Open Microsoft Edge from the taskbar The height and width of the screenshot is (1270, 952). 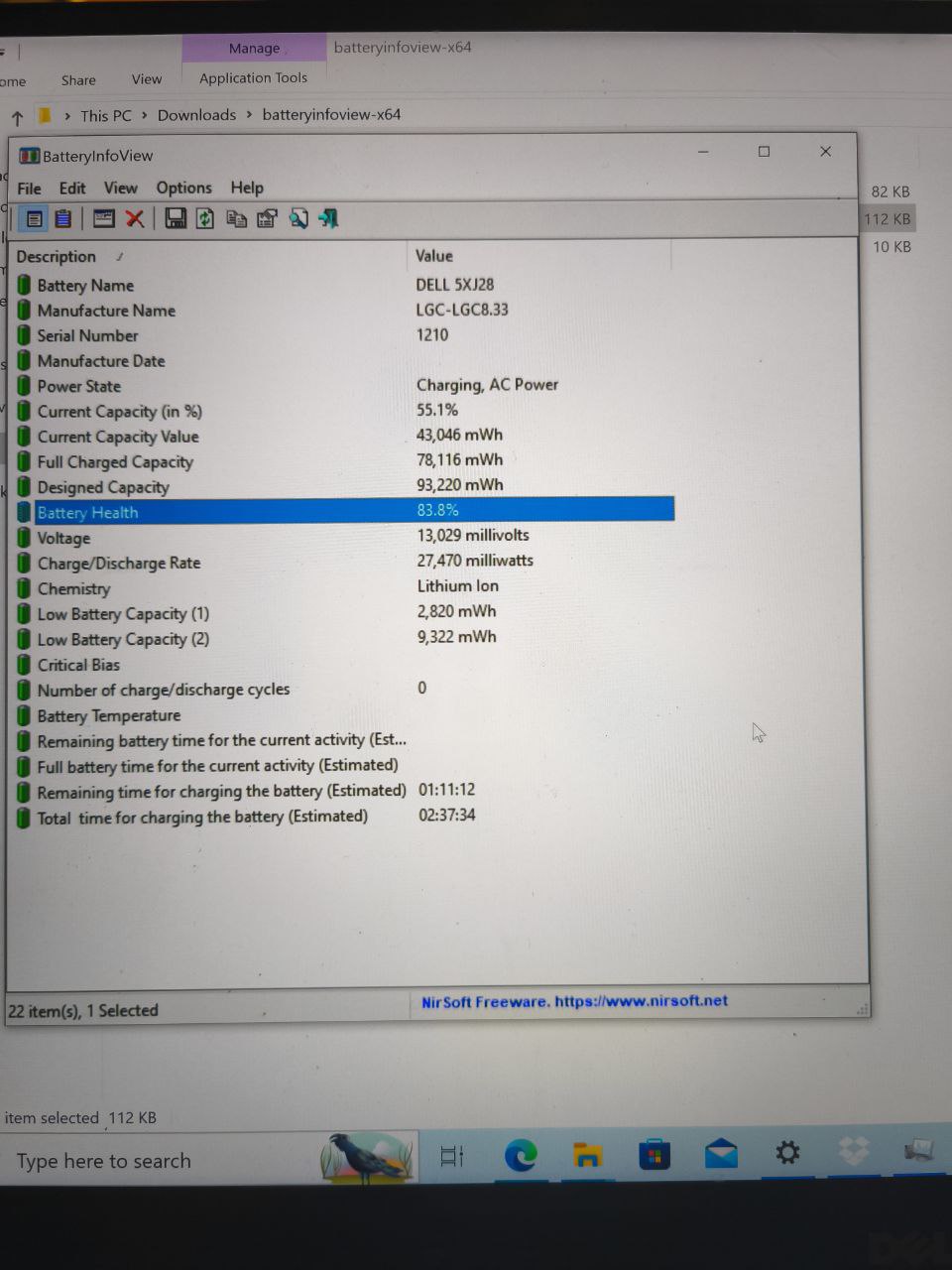pyautogui.click(x=521, y=1154)
